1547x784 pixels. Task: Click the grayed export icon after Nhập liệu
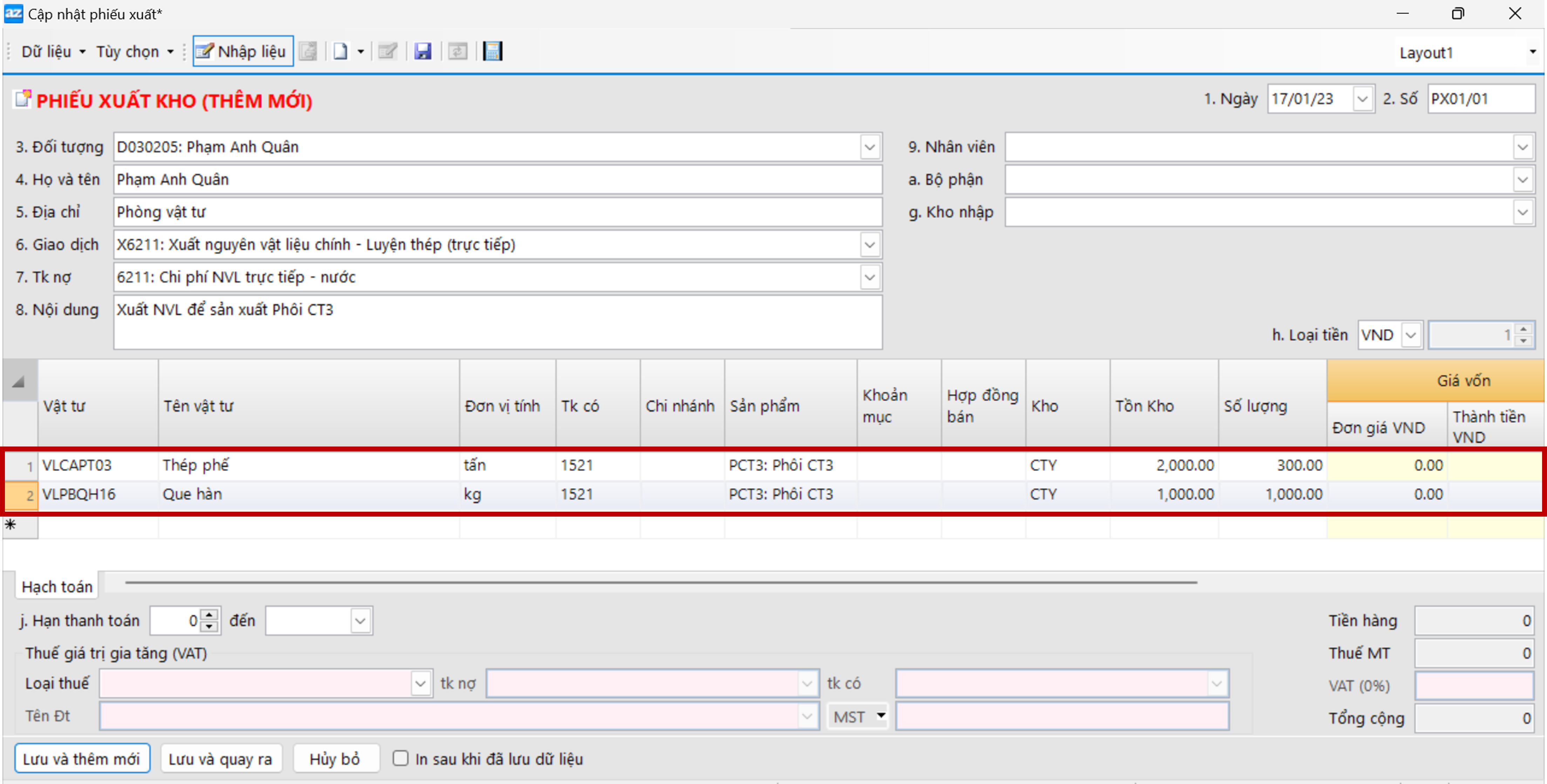click(308, 52)
